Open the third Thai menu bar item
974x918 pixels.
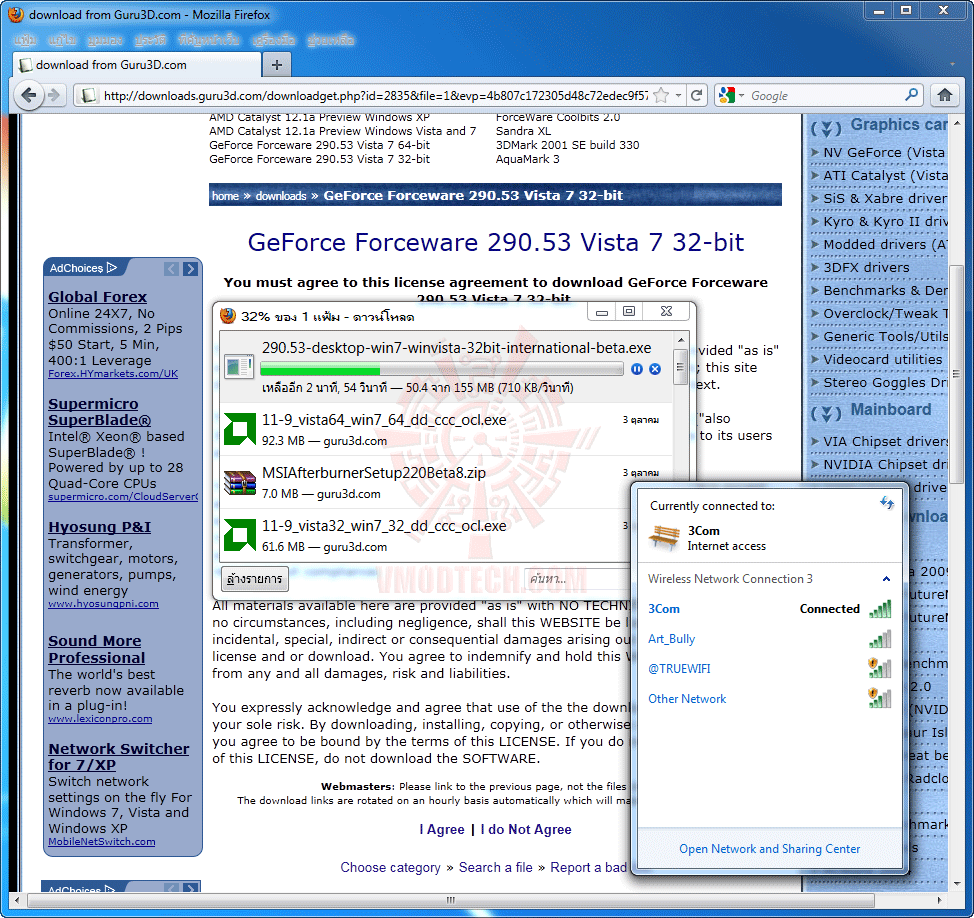pyautogui.click(x=105, y=40)
